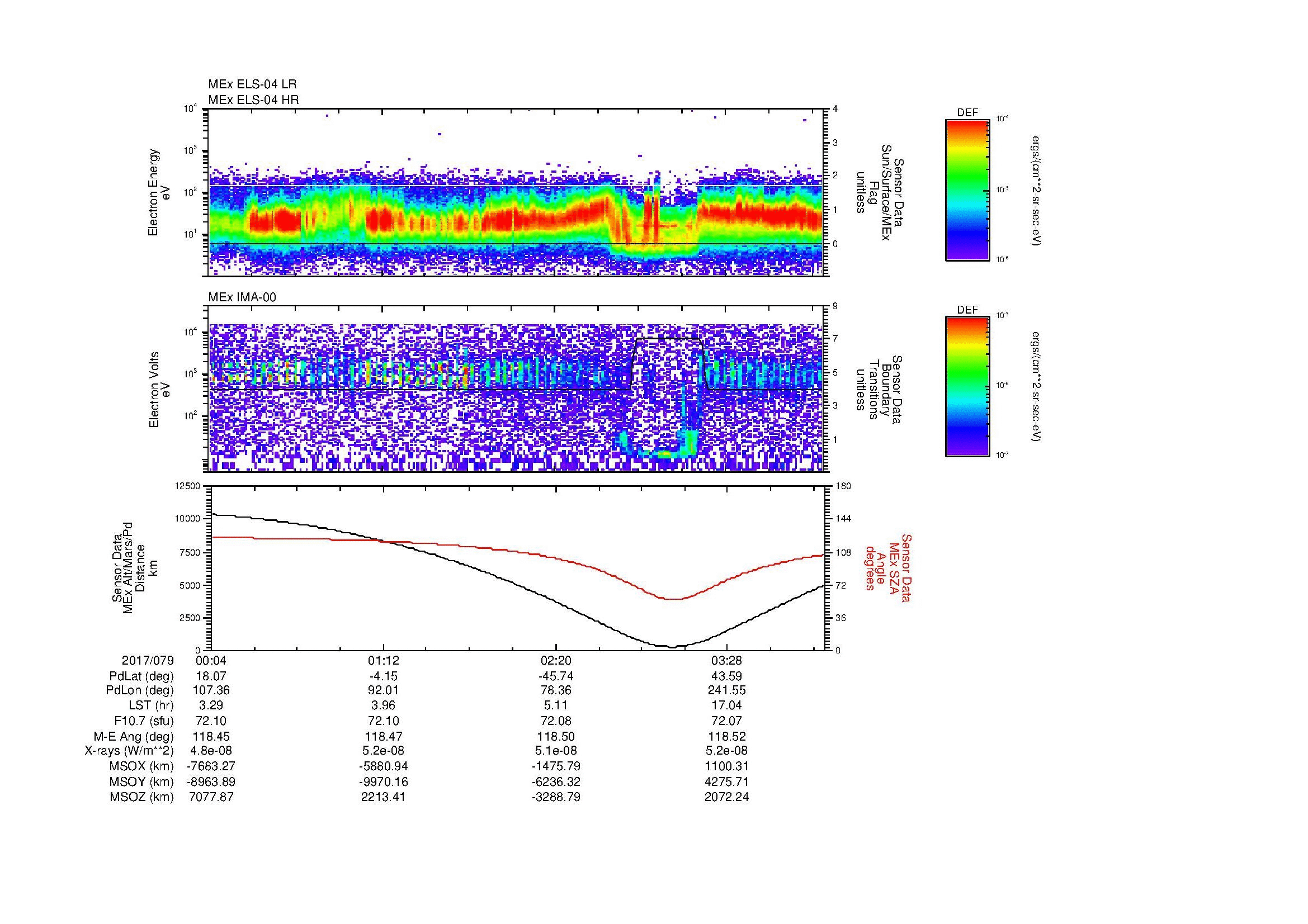Viewport: 1308px width, 924px height.
Task: Click the MSOX value 1100.31
Action: coord(727,766)
